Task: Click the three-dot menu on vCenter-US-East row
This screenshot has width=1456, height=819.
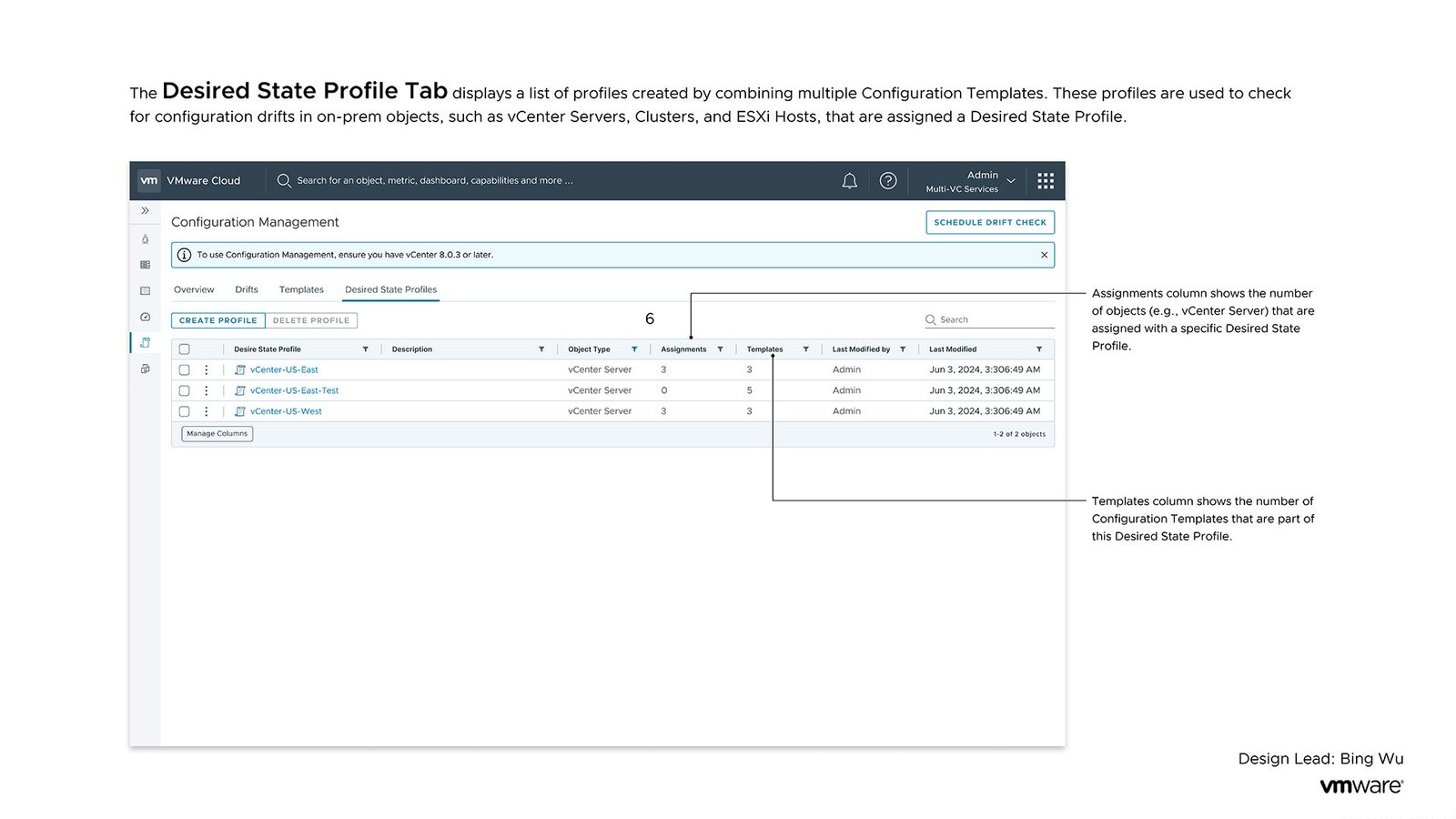Action: (207, 369)
